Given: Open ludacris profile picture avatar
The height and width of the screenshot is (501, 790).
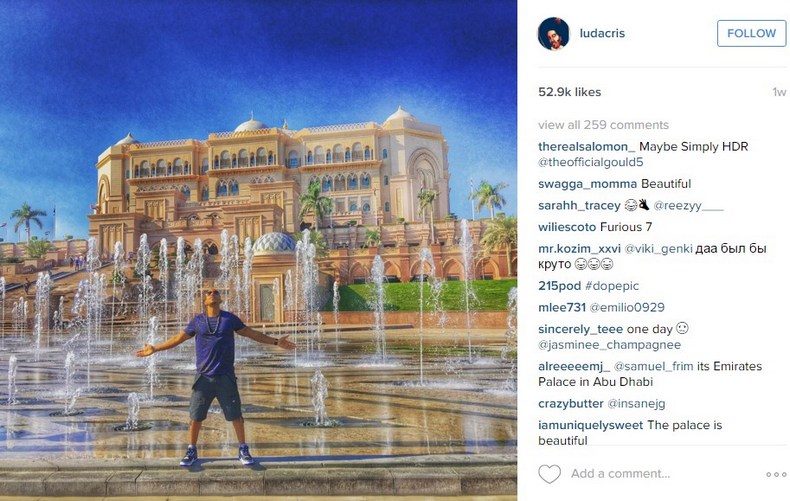Looking at the screenshot, I should [x=554, y=33].
